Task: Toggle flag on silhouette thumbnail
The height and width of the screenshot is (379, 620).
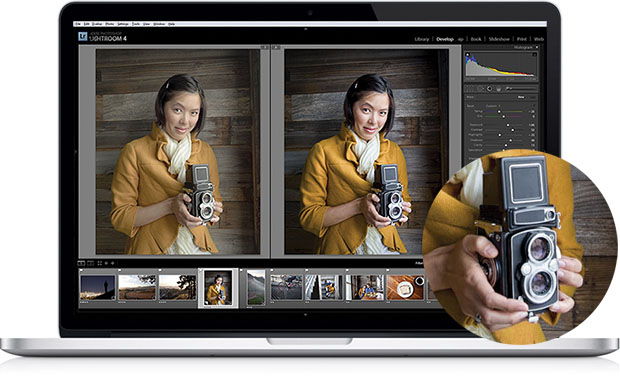Action: coord(81,270)
